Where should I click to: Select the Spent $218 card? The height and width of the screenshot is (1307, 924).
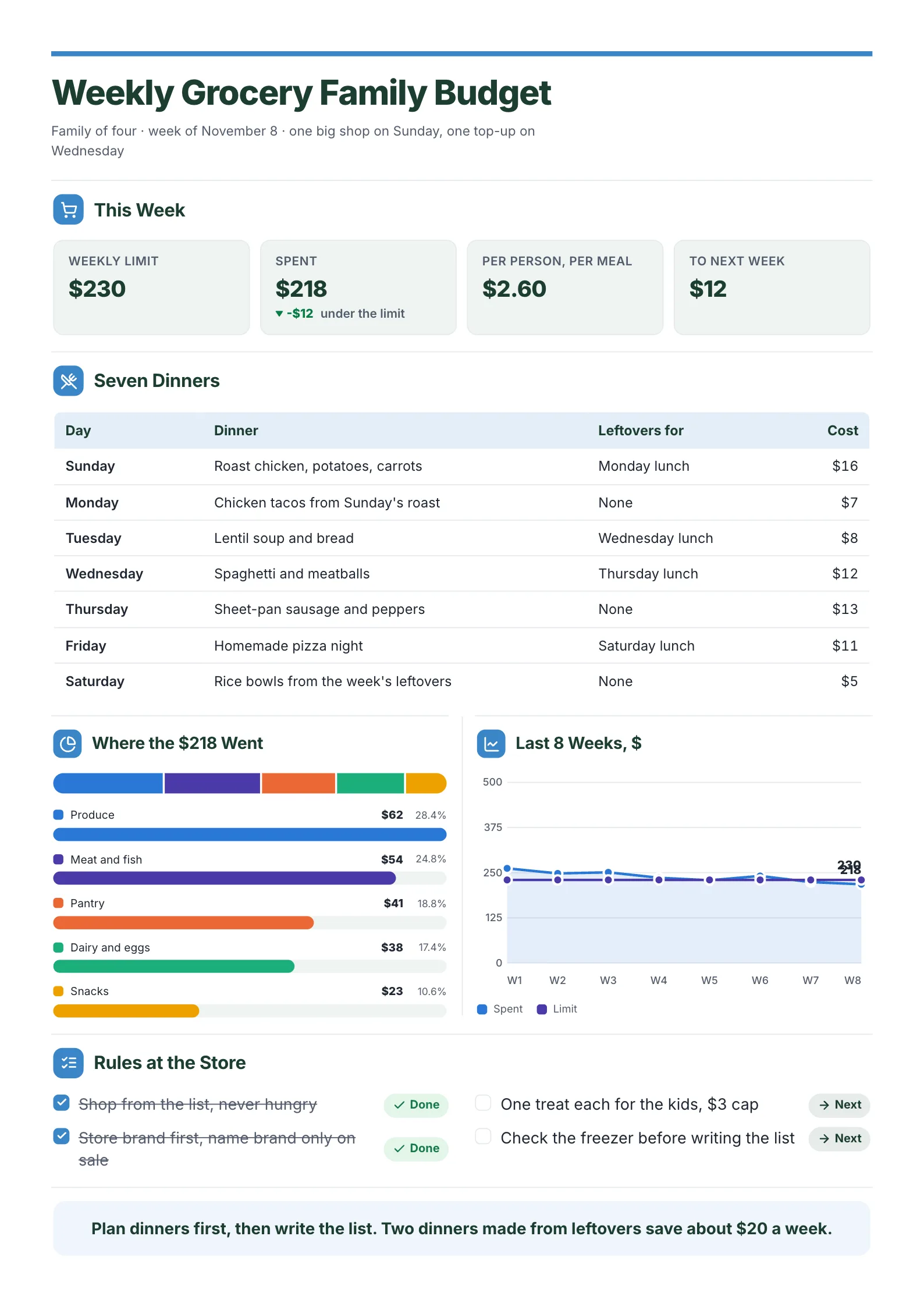tap(358, 287)
